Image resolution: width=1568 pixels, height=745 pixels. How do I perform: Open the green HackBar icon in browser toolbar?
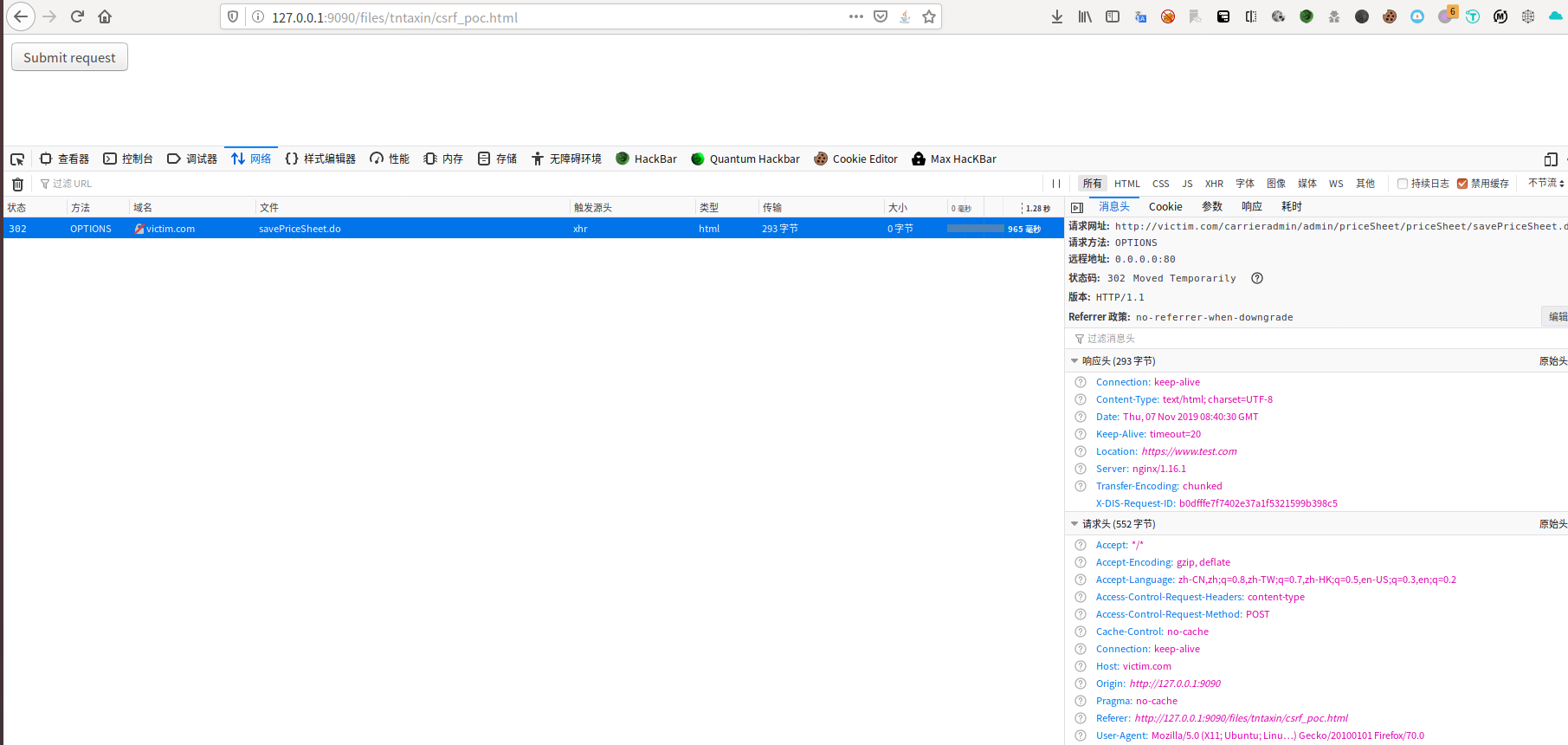point(1307,16)
